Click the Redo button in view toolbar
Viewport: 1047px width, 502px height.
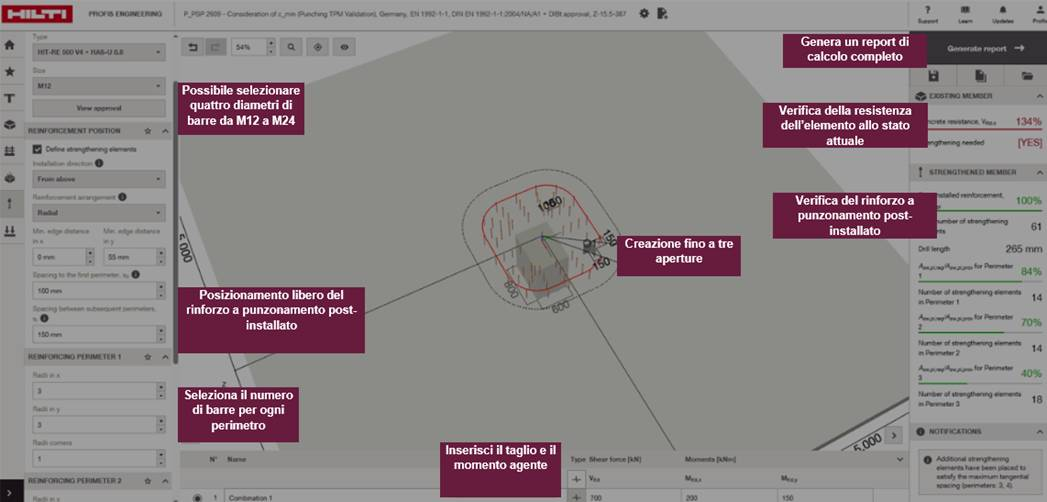click(x=216, y=47)
